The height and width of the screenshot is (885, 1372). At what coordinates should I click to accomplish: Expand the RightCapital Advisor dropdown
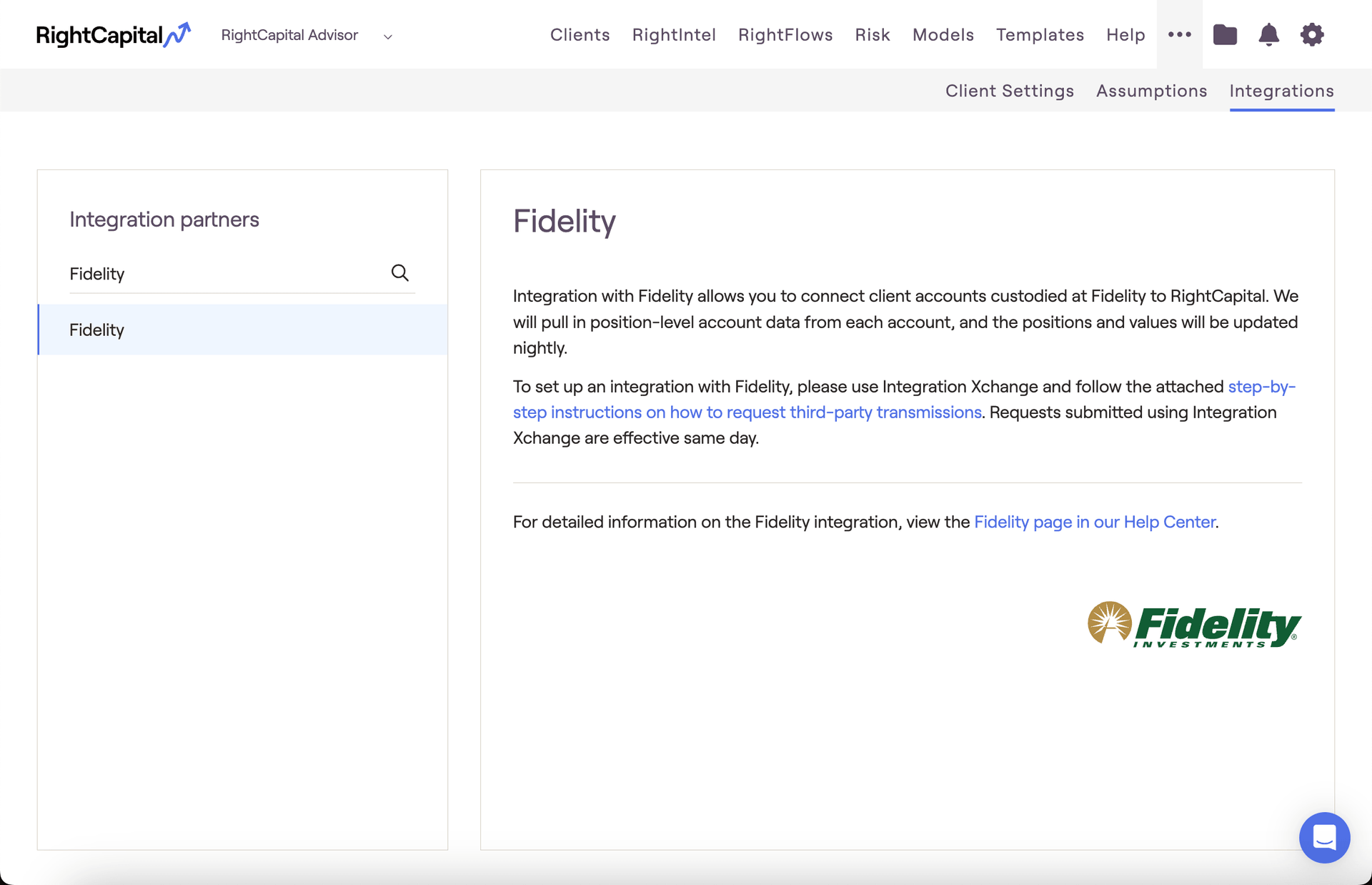tap(307, 35)
